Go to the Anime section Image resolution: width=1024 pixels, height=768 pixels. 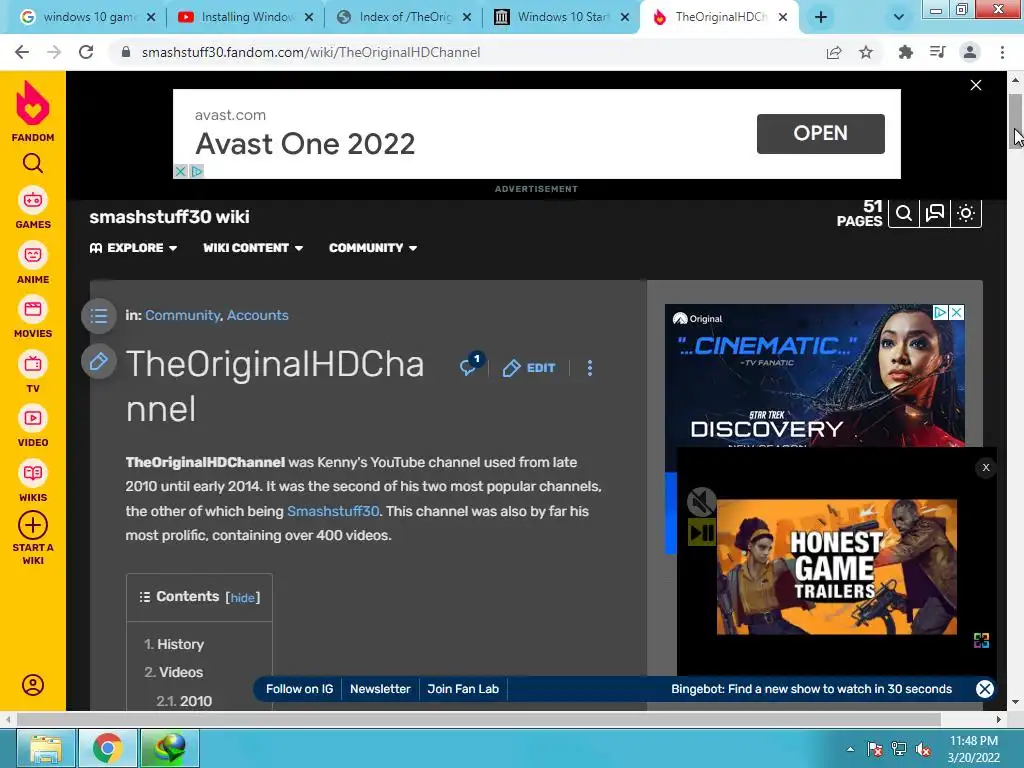33,264
